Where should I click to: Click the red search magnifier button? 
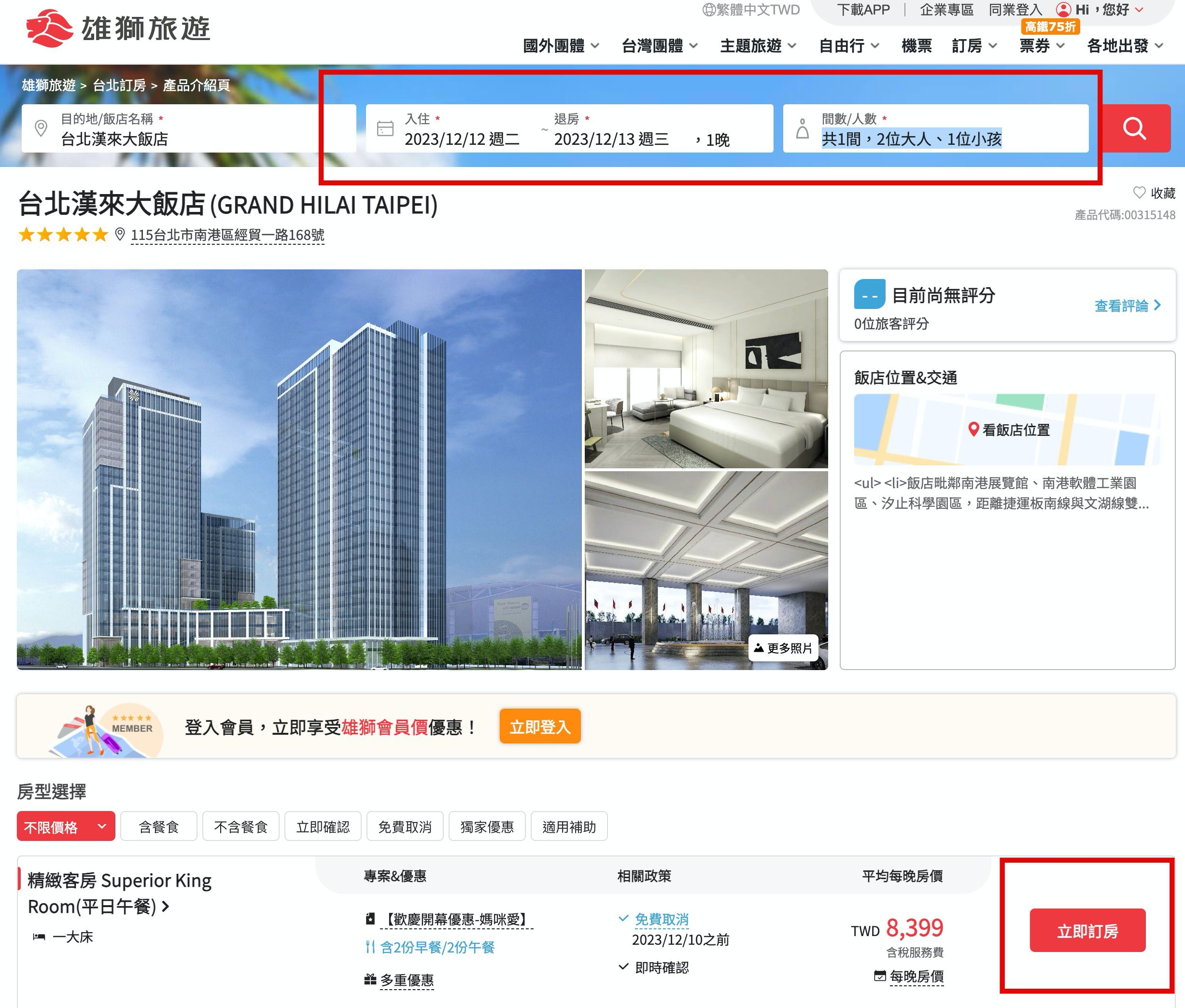1134,128
